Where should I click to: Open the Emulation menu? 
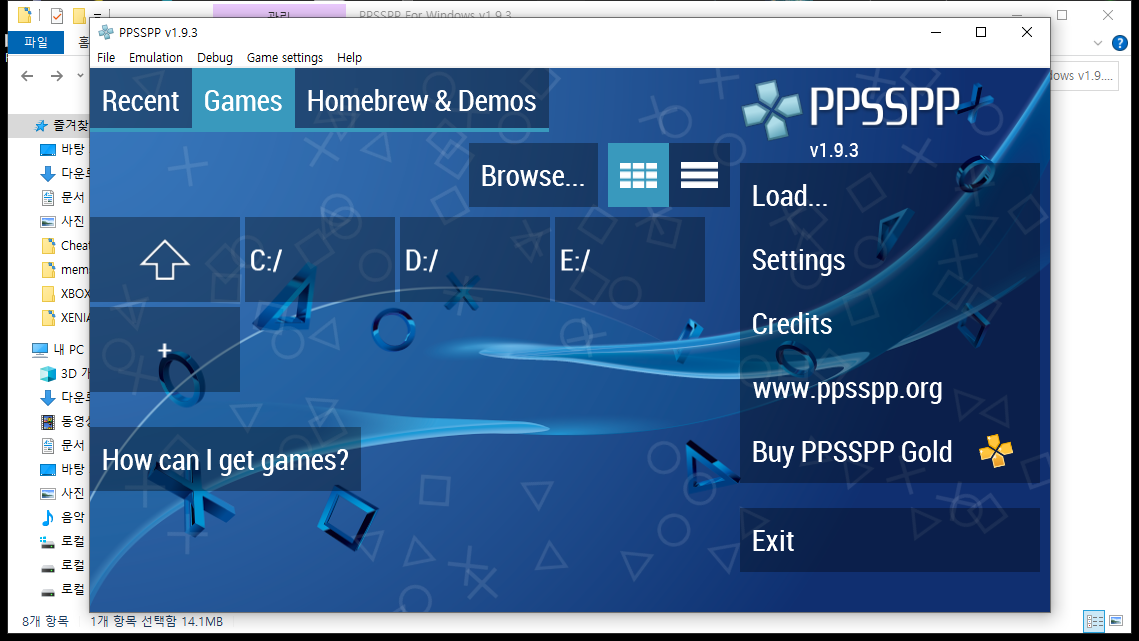coord(156,57)
